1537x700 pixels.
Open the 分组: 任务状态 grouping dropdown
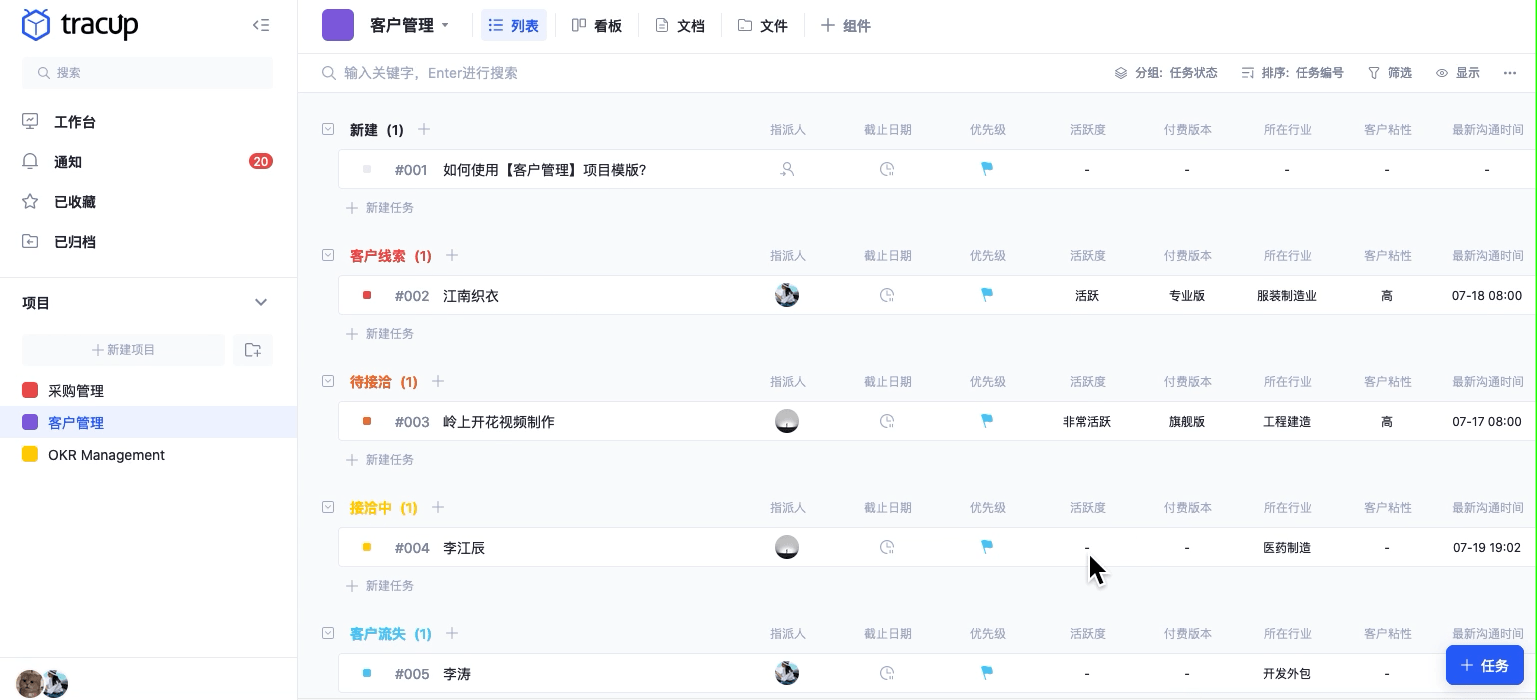pos(1166,73)
